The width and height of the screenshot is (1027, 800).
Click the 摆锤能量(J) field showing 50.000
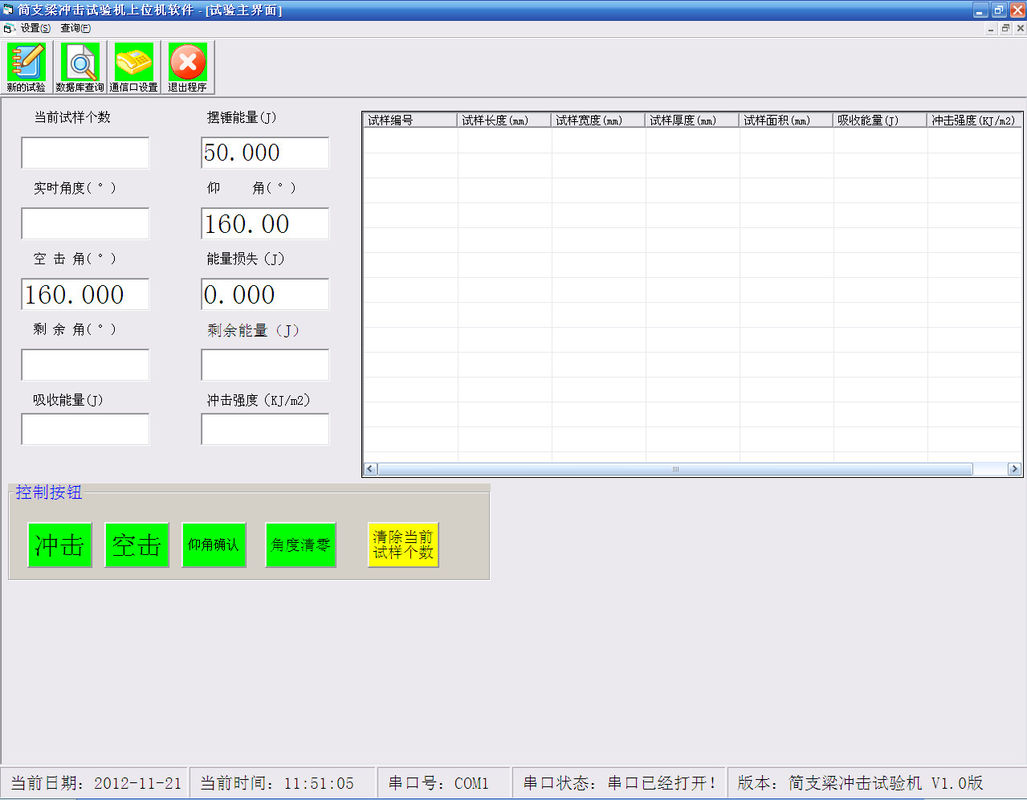[265, 153]
